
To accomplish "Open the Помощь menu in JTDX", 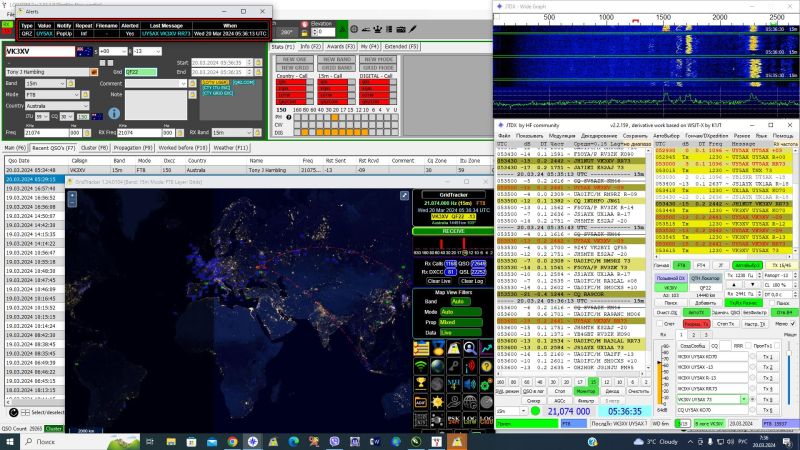I will tap(782, 136).
